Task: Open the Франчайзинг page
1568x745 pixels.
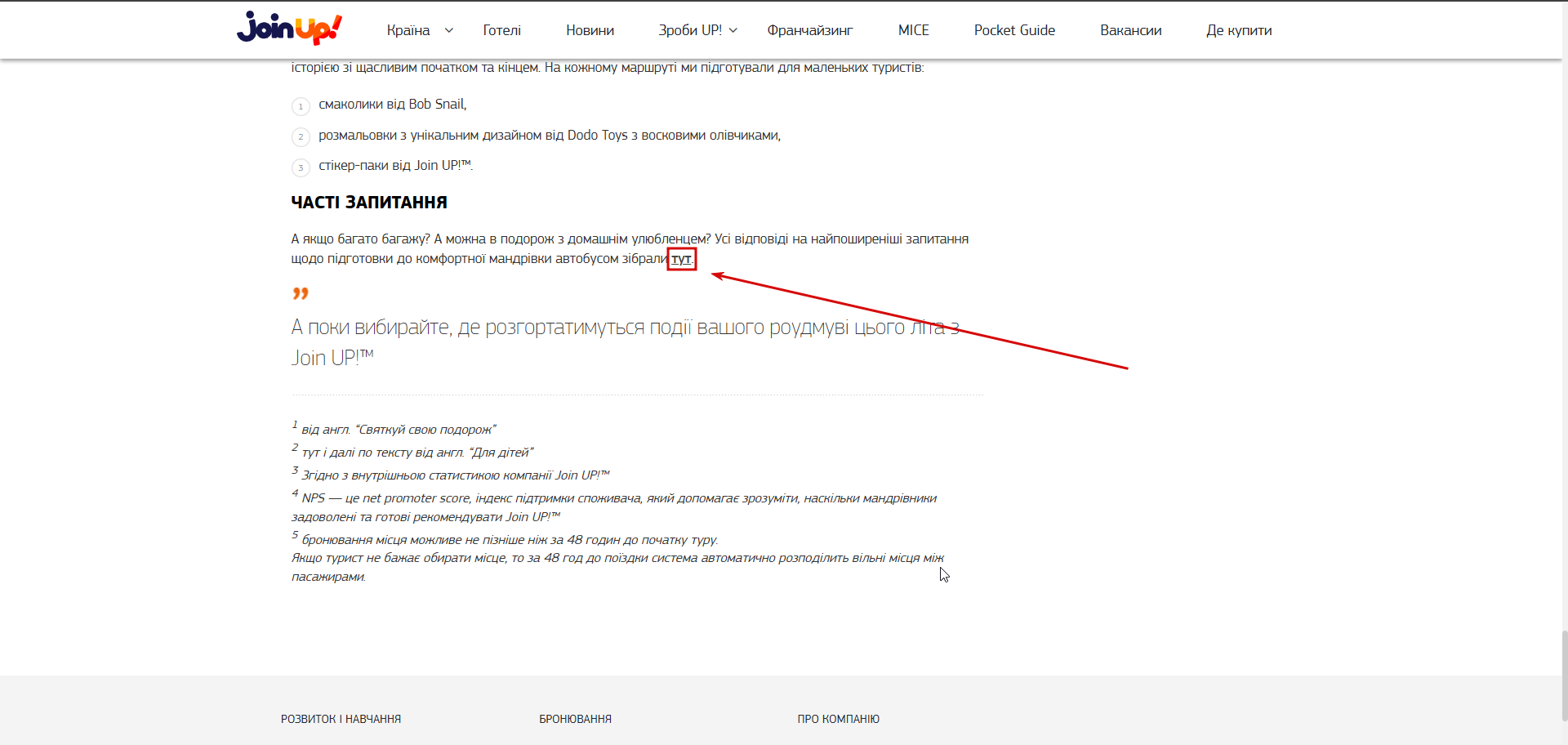Action: [x=810, y=30]
